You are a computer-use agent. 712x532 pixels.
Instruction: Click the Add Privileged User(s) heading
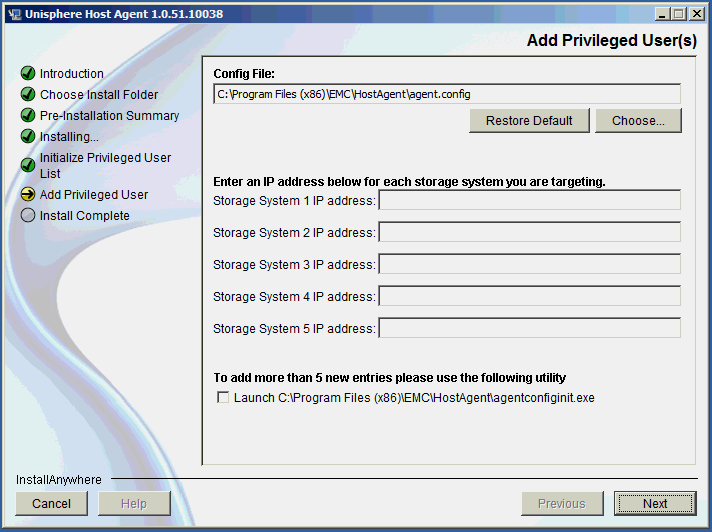tap(612, 40)
